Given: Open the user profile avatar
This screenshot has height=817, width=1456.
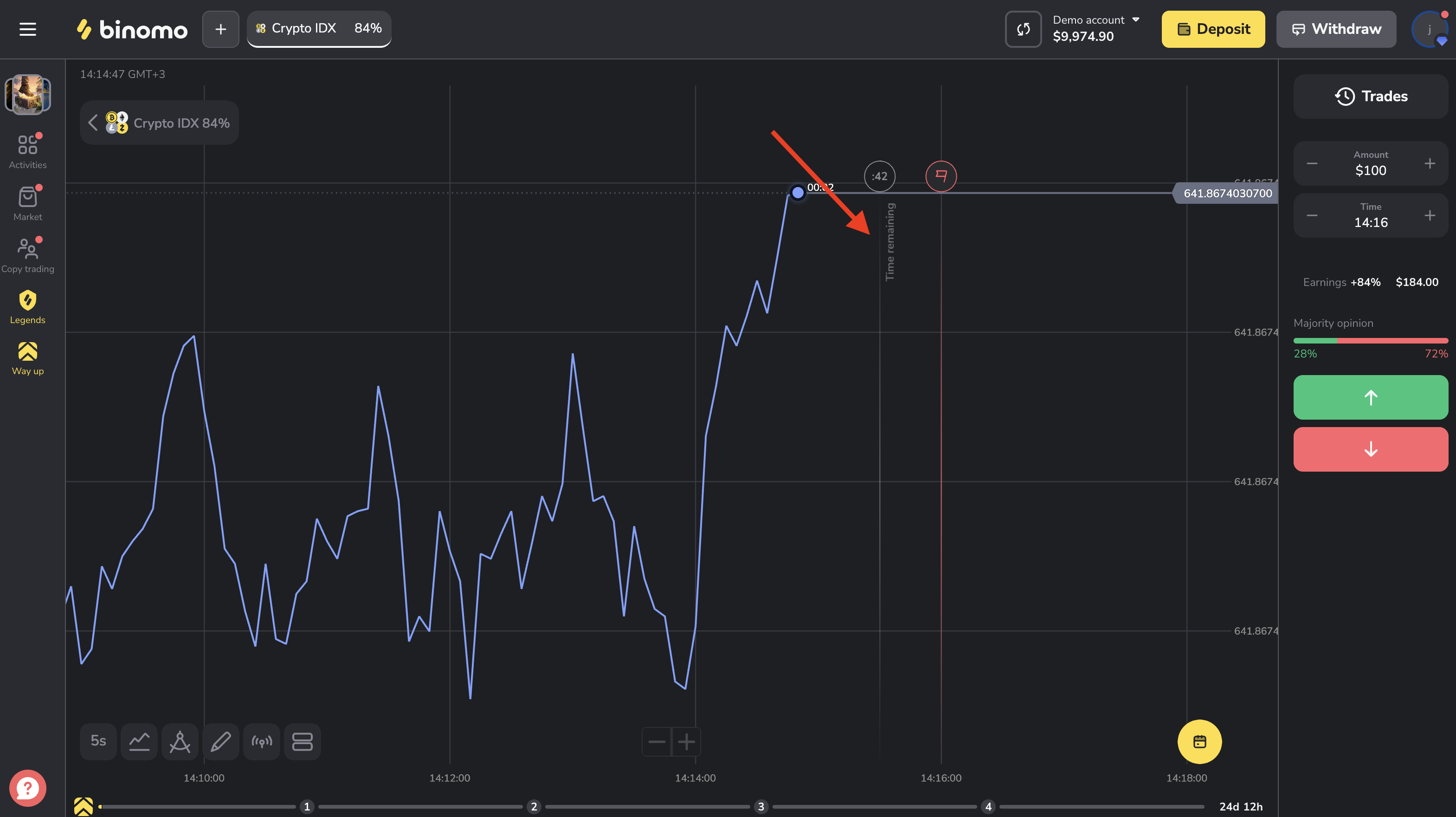Looking at the screenshot, I should (x=1430, y=29).
